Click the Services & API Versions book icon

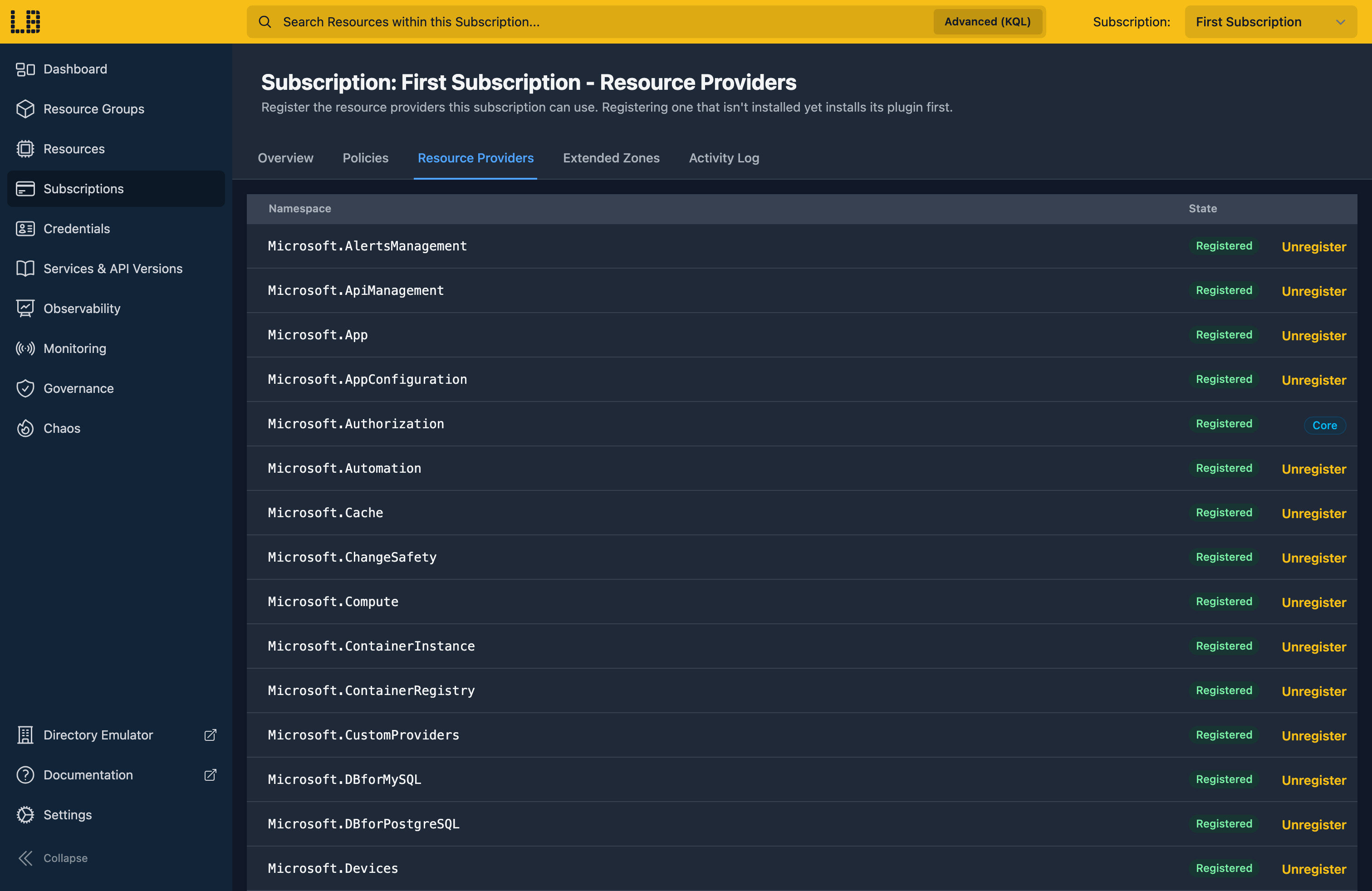pyautogui.click(x=25, y=269)
